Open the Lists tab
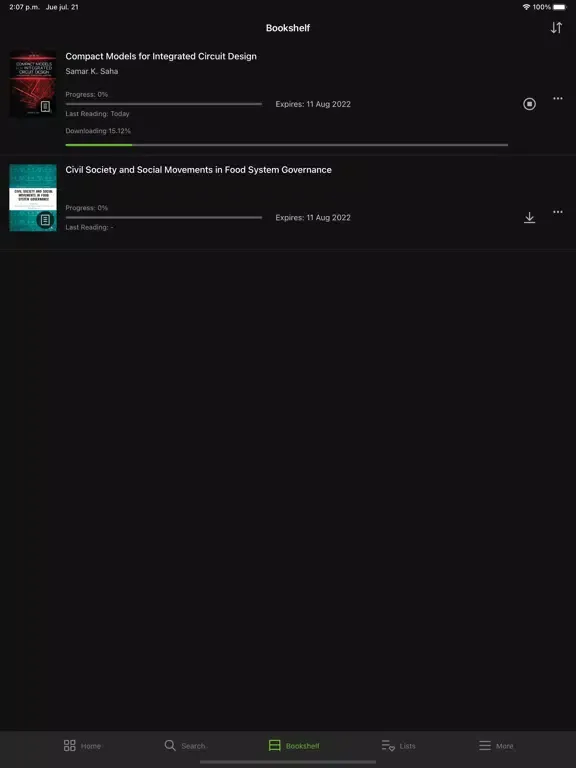The height and width of the screenshot is (768, 576). [398, 745]
